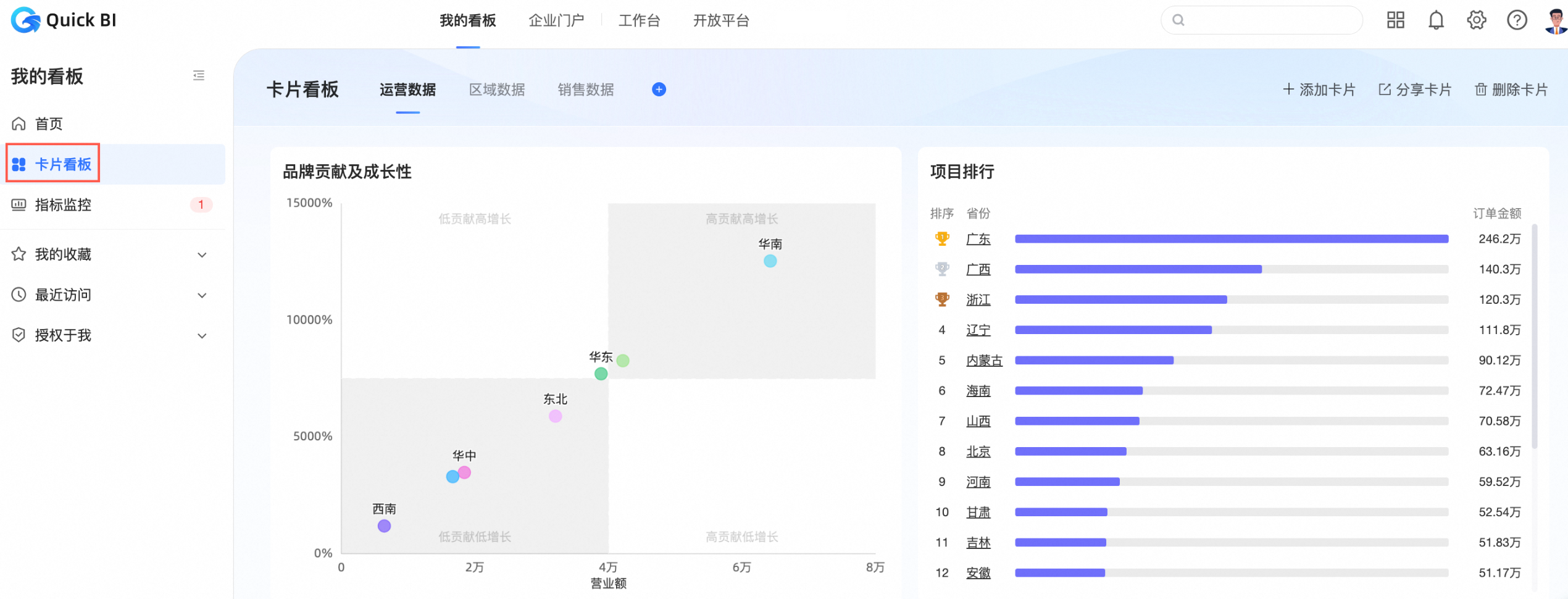Click the 品牌贡献及成长性 card title
Screen dimensions: 1568x599
(x=347, y=172)
